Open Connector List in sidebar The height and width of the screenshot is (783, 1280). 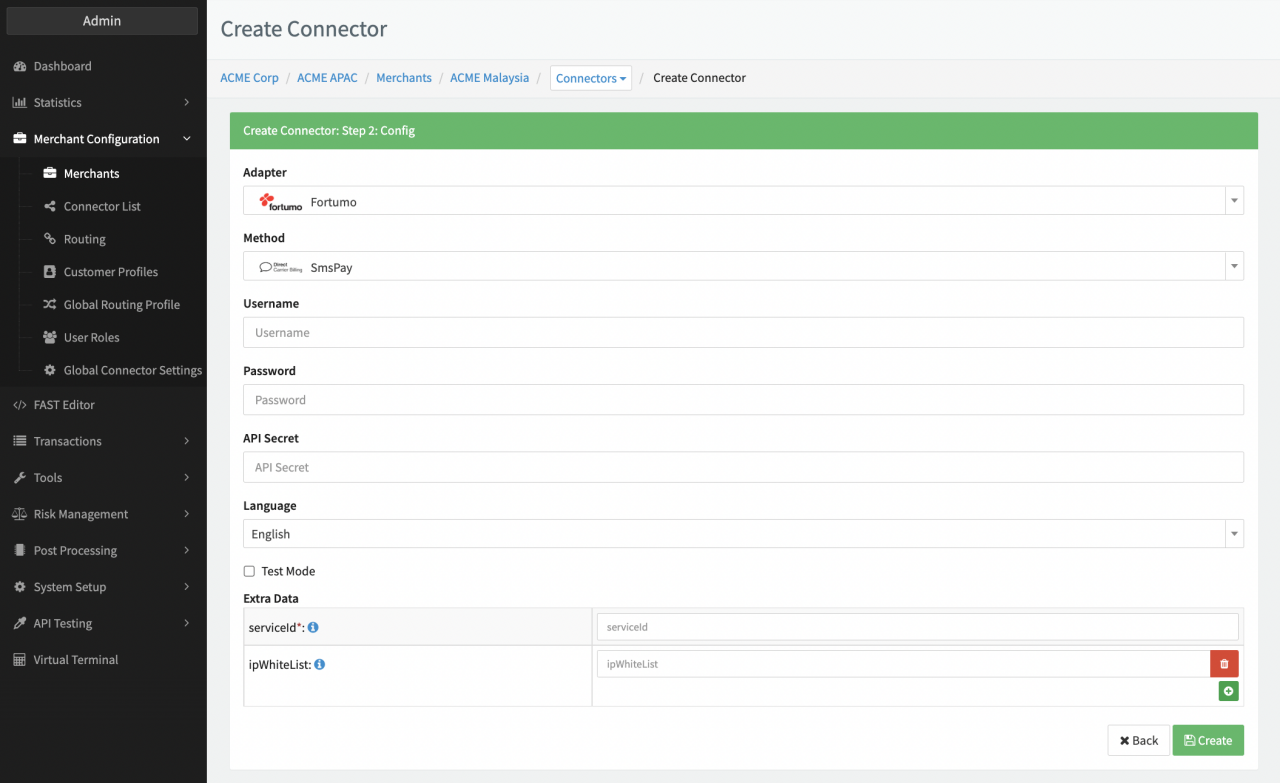[x=102, y=206]
